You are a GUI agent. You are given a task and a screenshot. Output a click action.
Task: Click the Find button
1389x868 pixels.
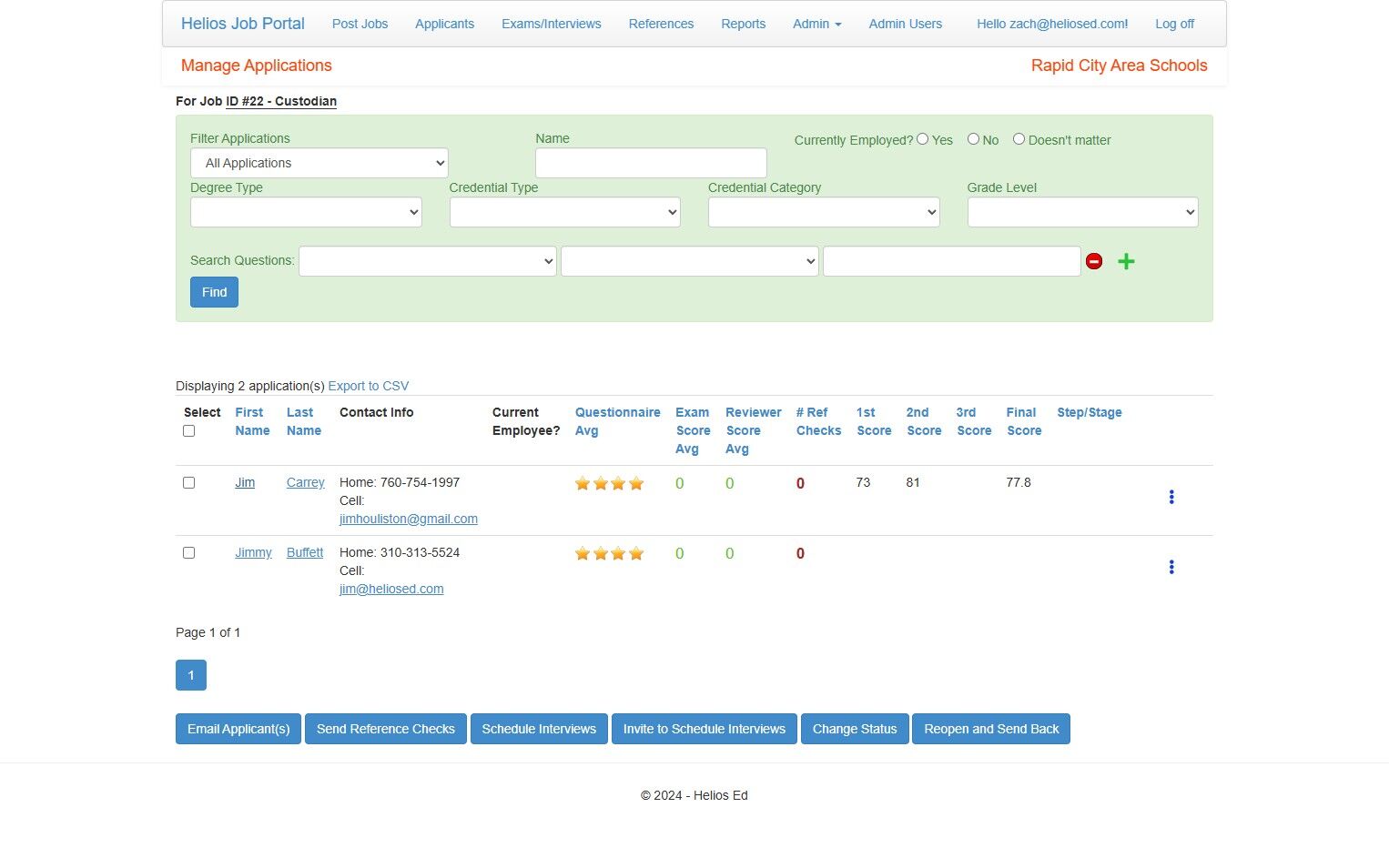pos(214,292)
